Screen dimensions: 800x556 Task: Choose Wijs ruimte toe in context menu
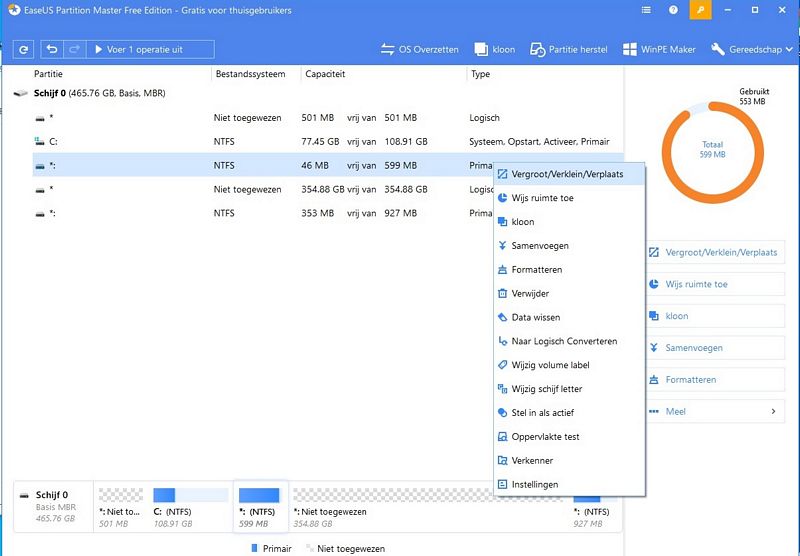click(x=569, y=198)
